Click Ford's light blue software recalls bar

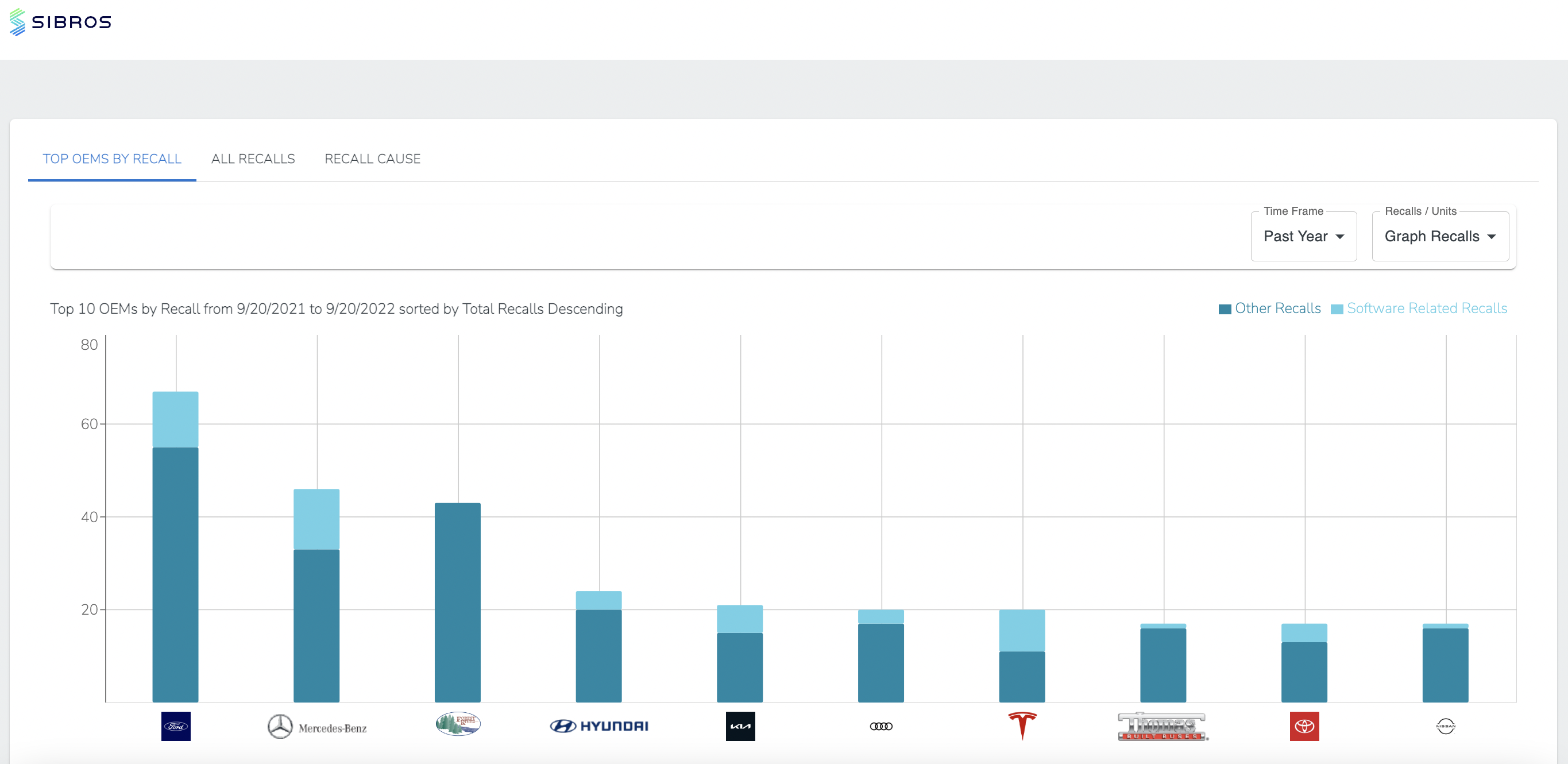[175, 419]
